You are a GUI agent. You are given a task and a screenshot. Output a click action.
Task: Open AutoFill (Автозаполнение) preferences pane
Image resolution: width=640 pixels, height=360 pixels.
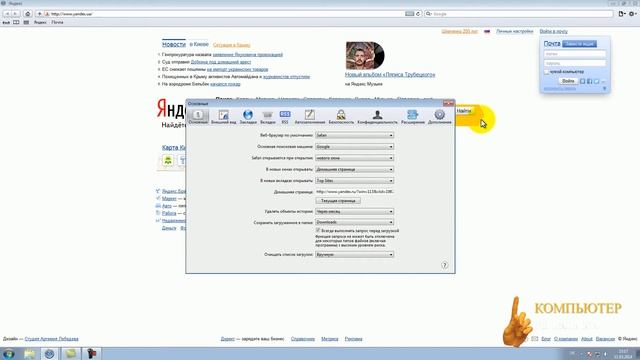[310, 116]
